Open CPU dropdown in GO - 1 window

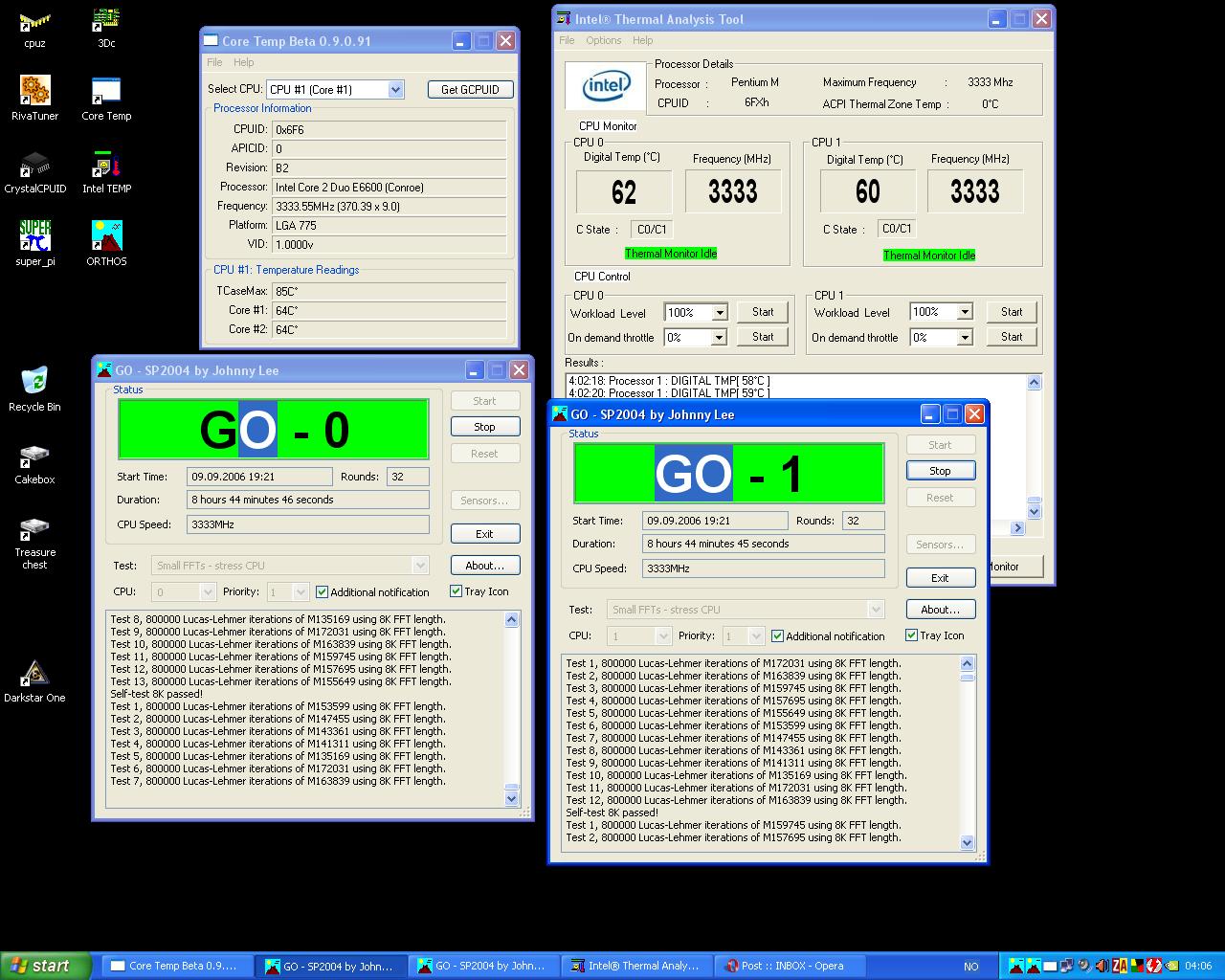(x=662, y=635)
